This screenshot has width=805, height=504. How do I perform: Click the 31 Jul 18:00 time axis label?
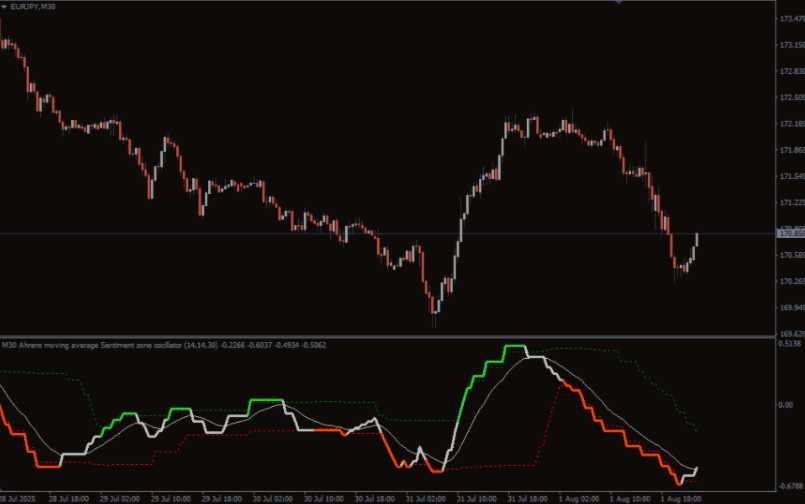point(527,498)
